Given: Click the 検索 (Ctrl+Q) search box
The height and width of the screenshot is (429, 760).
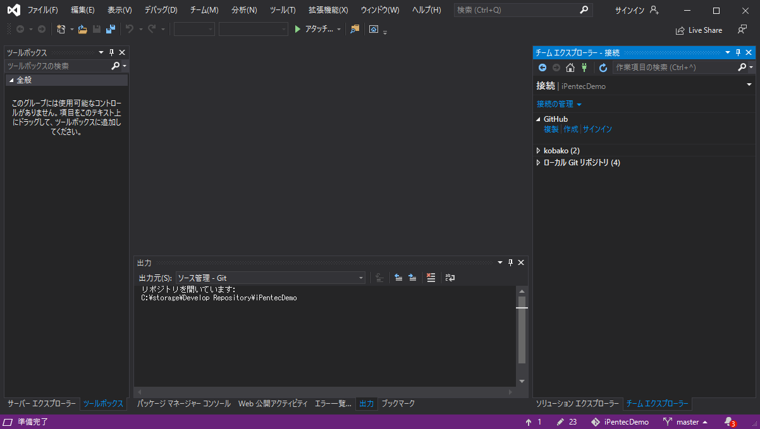Looking at the screenshot, I should pyautogui.click(x=522, y=10).
